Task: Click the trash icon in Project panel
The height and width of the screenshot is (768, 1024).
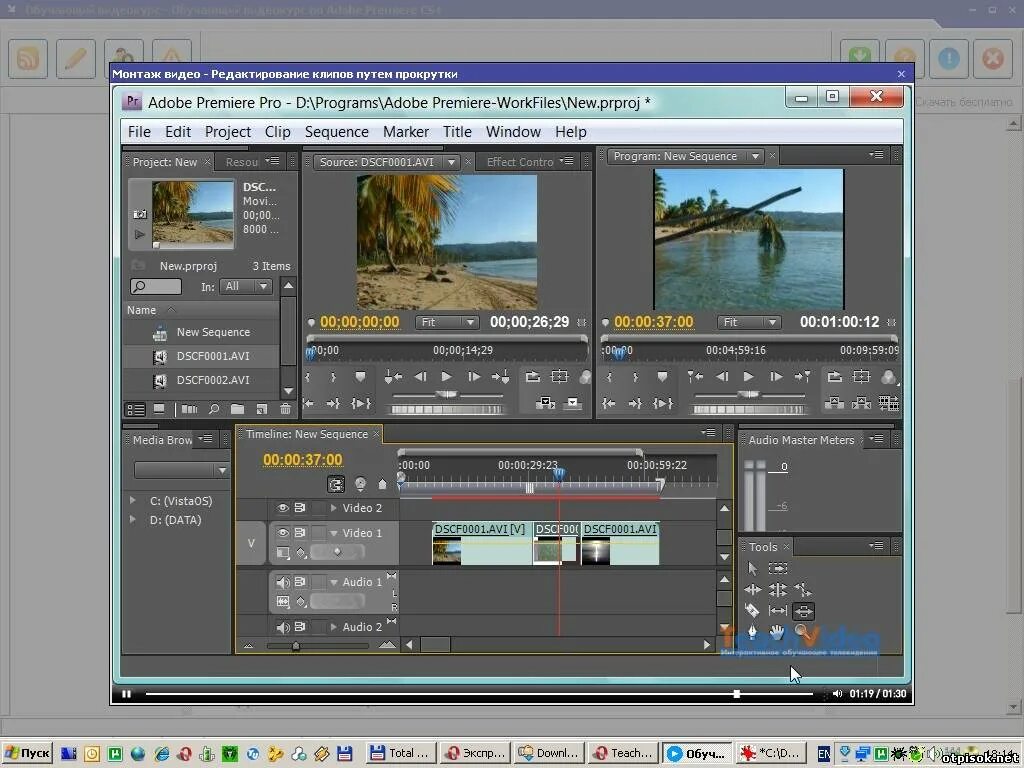Action: point(286,409)
